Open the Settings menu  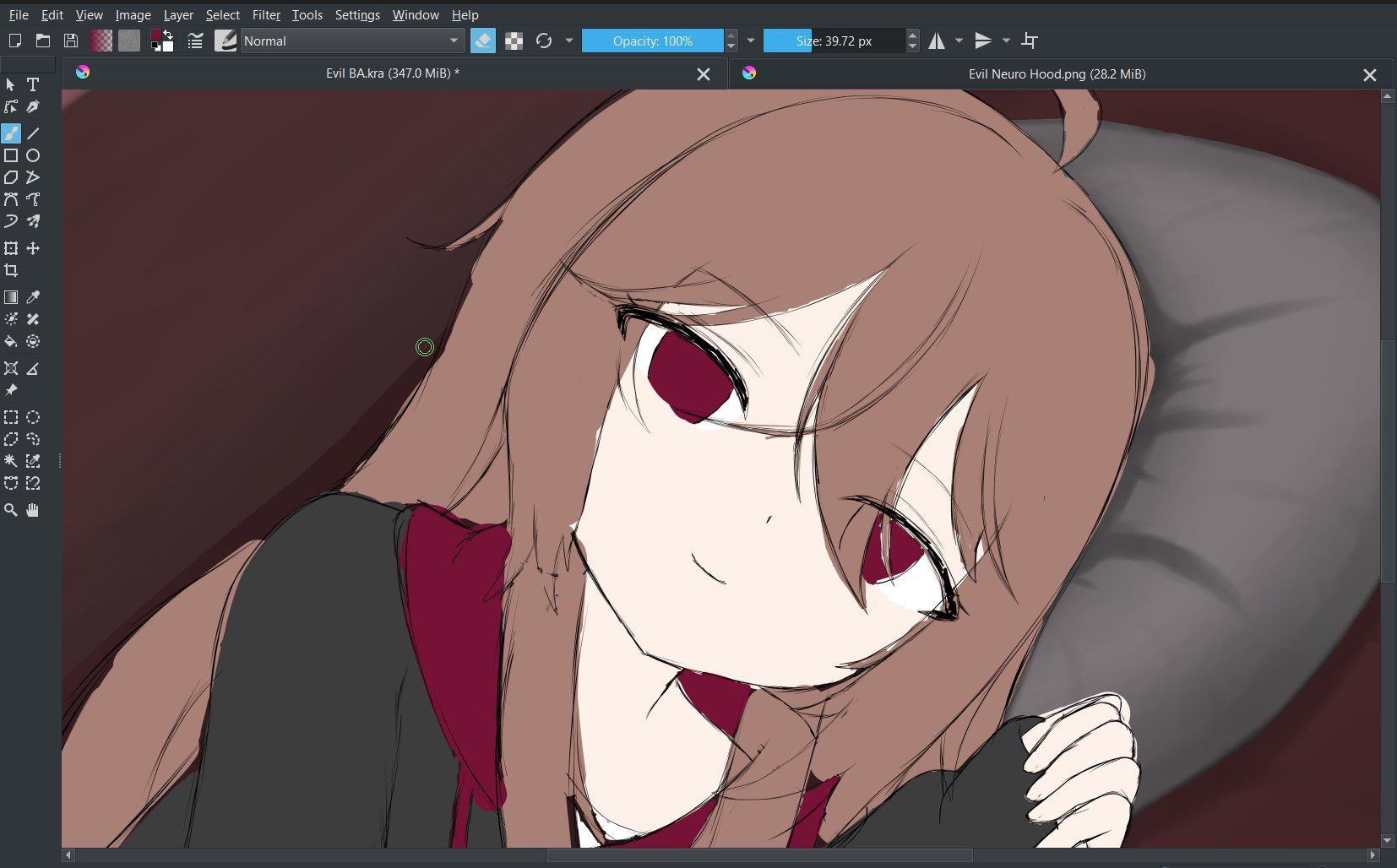[x=357, y=14]
